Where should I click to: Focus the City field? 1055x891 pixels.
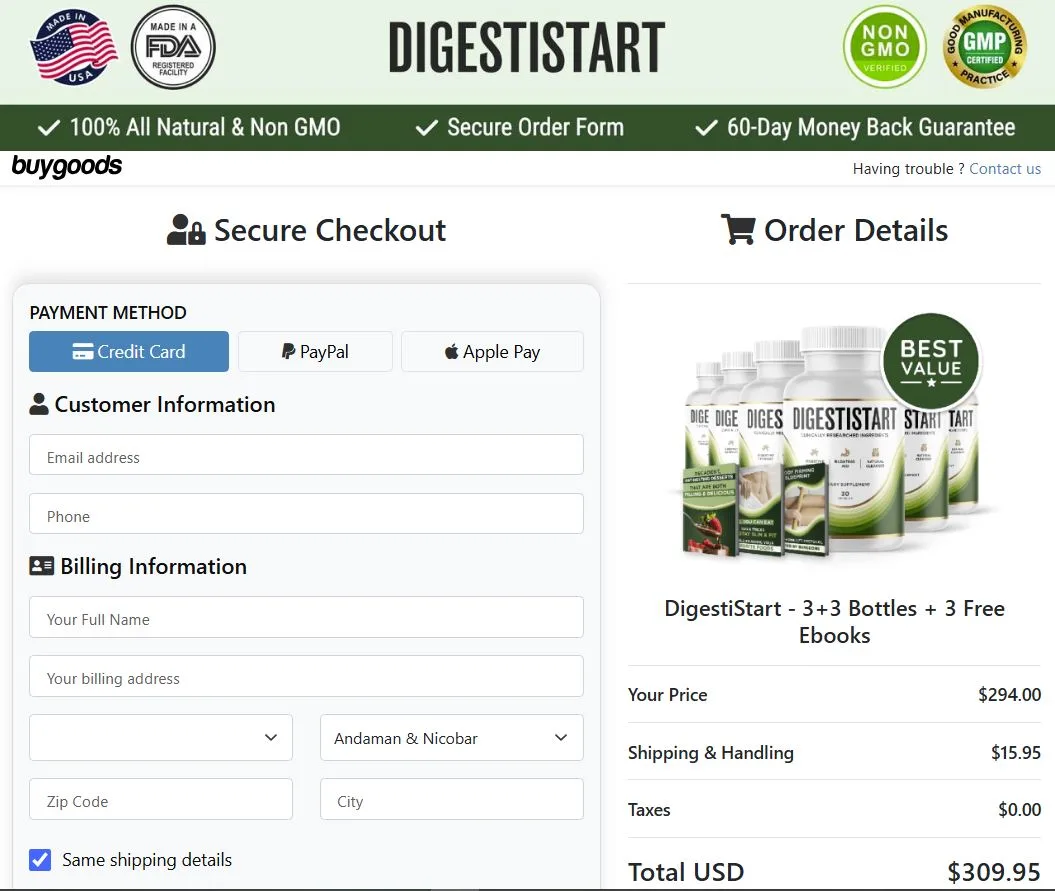tap(451, 799)
